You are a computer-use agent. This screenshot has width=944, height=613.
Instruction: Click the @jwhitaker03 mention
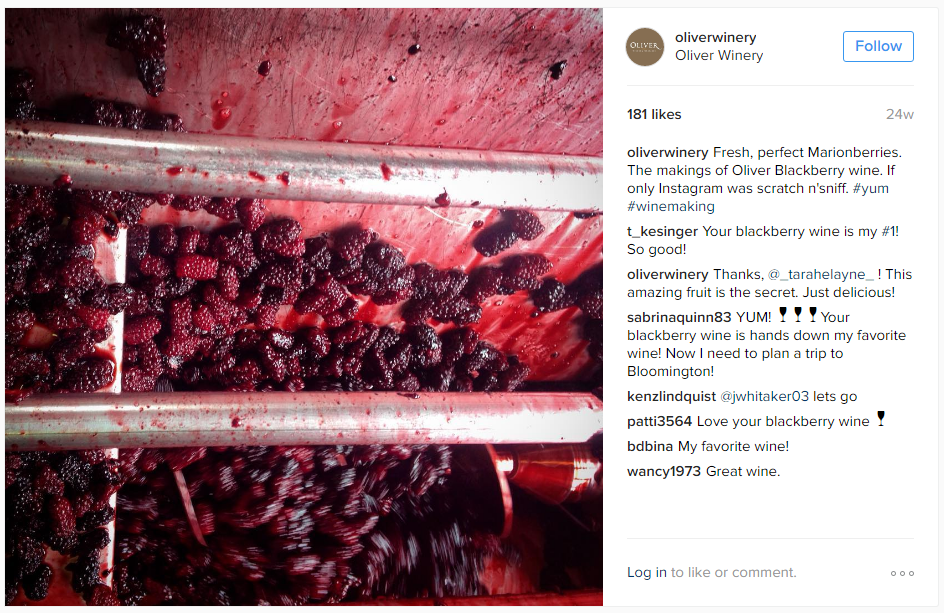(x=765, y=396)
